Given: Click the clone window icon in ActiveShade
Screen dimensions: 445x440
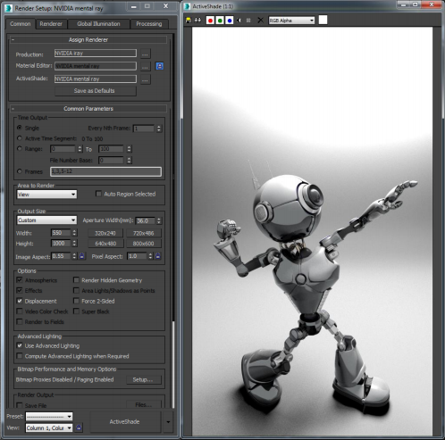Looking at the screenshot, I should pos(198,20).
